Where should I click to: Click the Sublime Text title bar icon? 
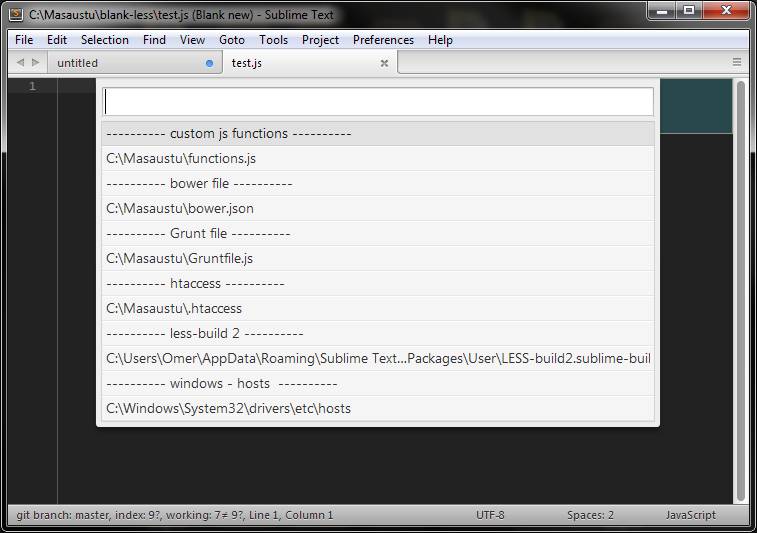16,14
